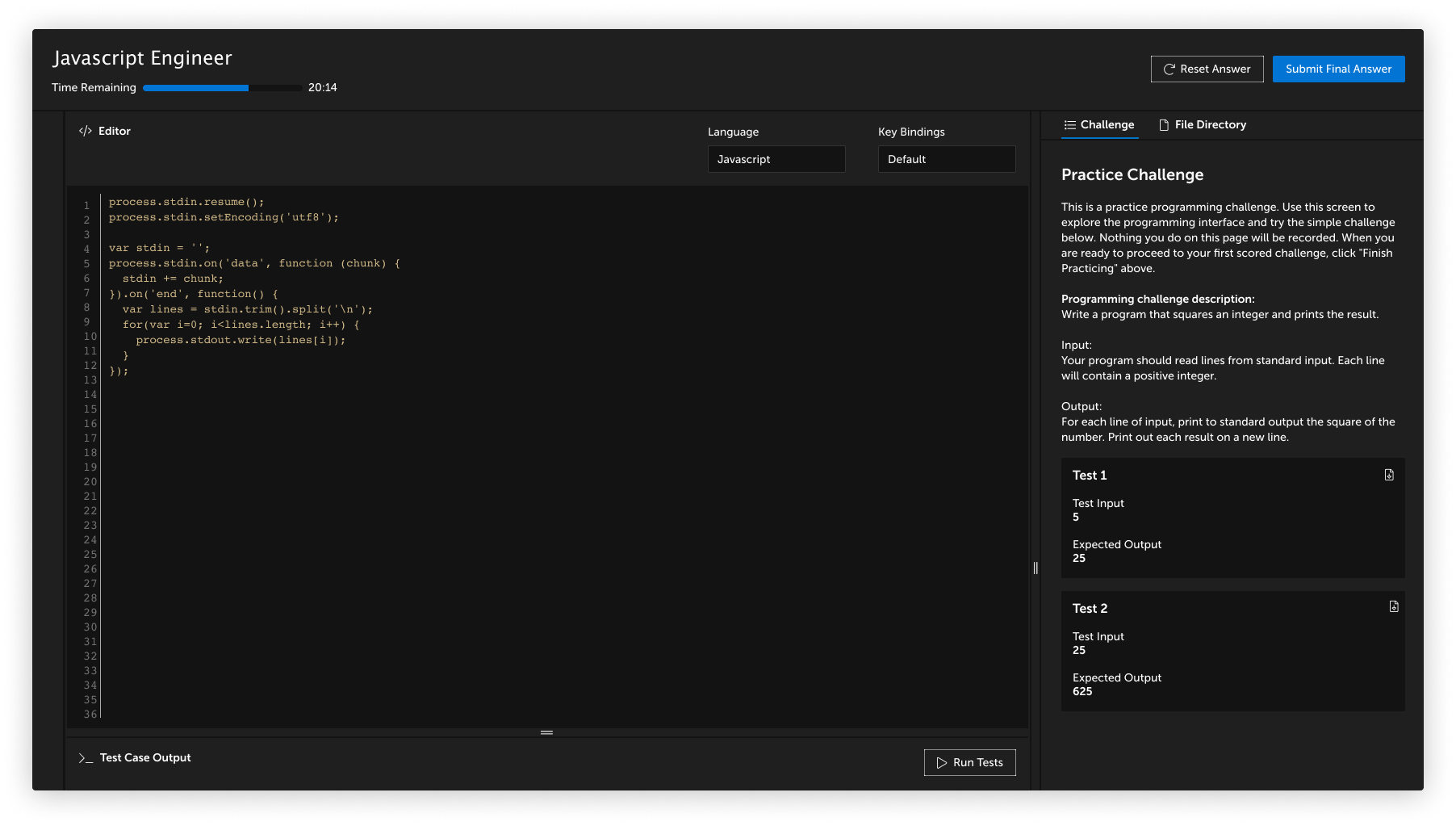
Task: Open the Key Bindings dropdown showing Default
Action: tap(947, 159)
